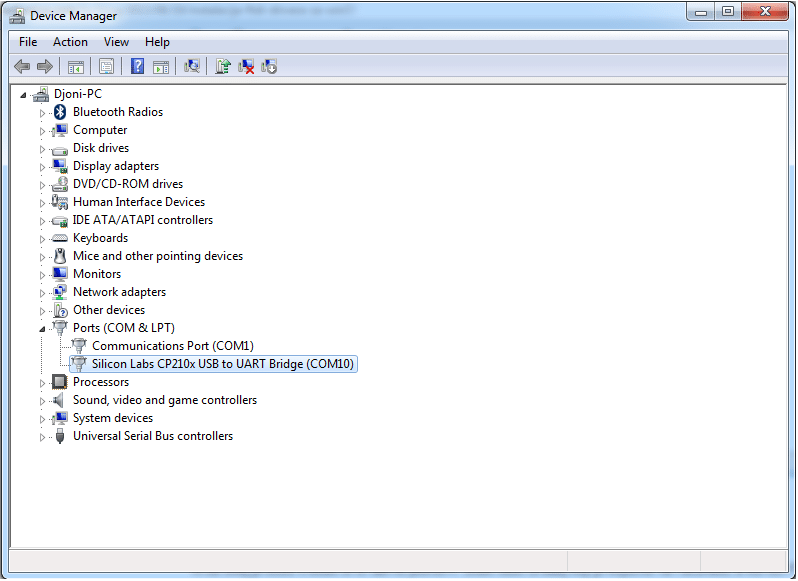Viewport: 798px width, 581px height.
Task: Collapse the Ports (COM & LPT) node
Action: [x=43, y=328]
